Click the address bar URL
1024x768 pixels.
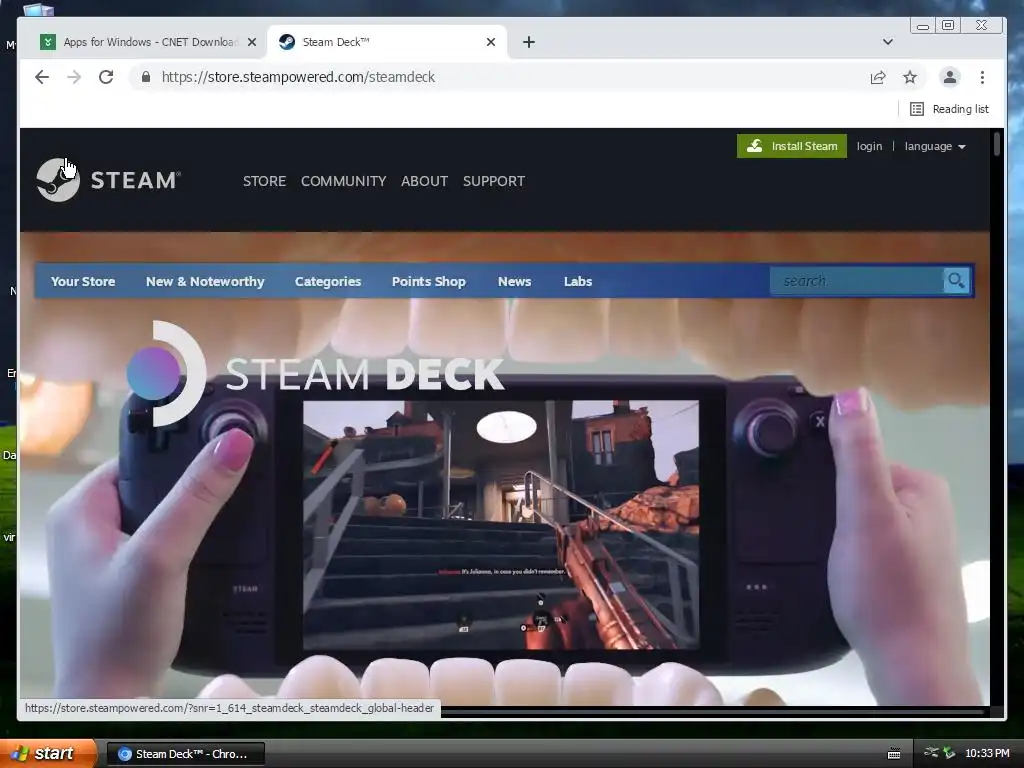298,77
